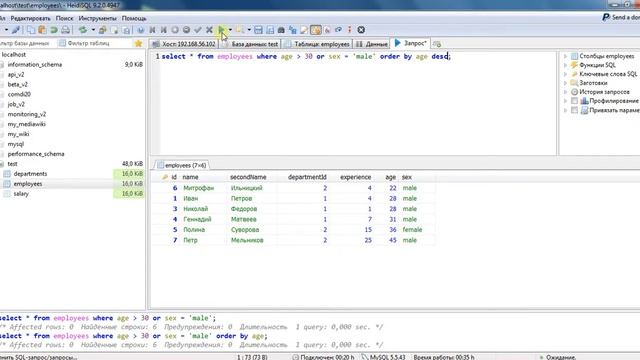Click the Print icon in toolbar
Image resolution: width=640 pixels, height=360 pixels.
(x=65, y=30)
